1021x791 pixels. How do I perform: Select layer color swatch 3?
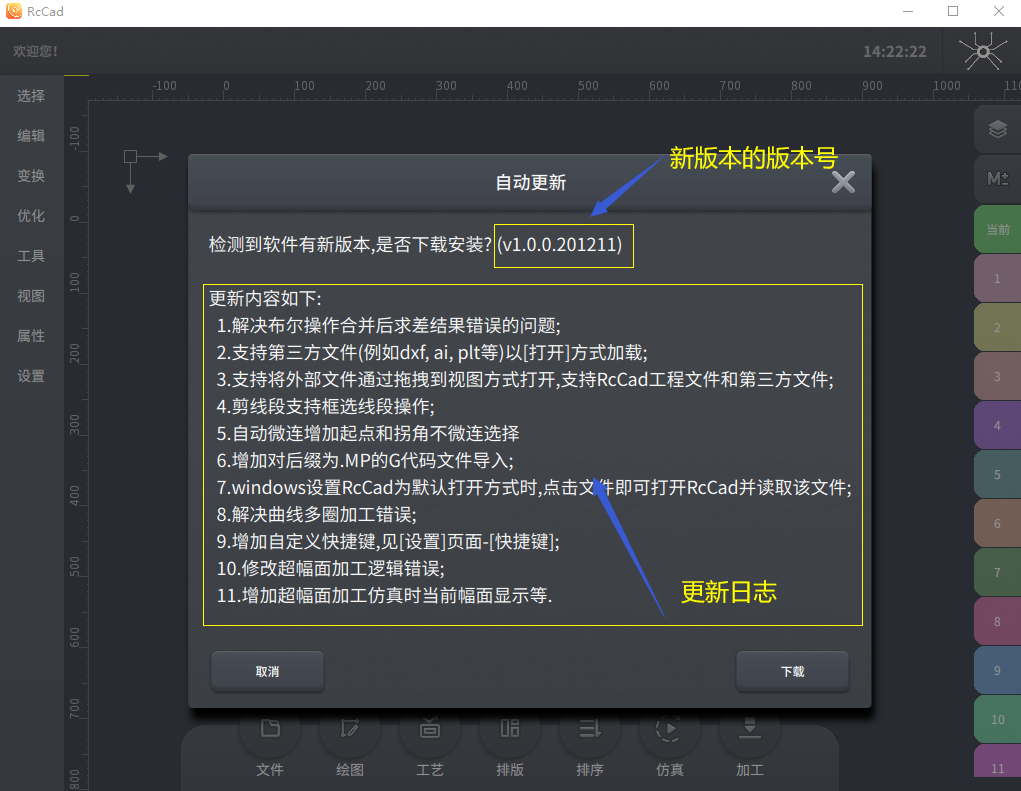[998, 376]
